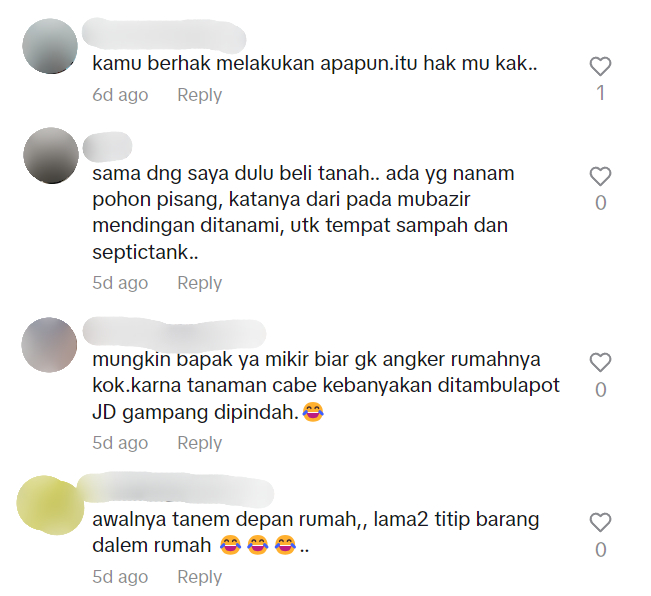This screenshot has width=651, height=596.
Task: Like the 'sama dng saya dulu beli tanah' comment
Action: pos(600,176)
